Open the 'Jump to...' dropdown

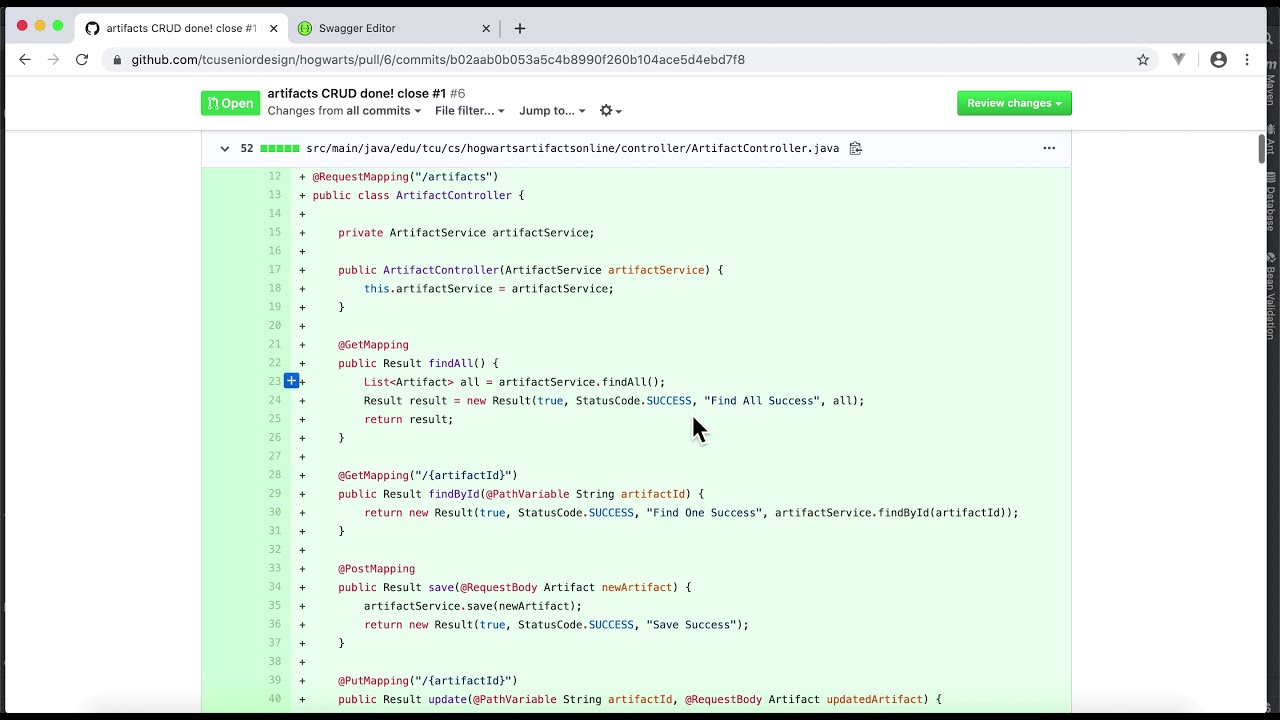(x=552, y=111)
